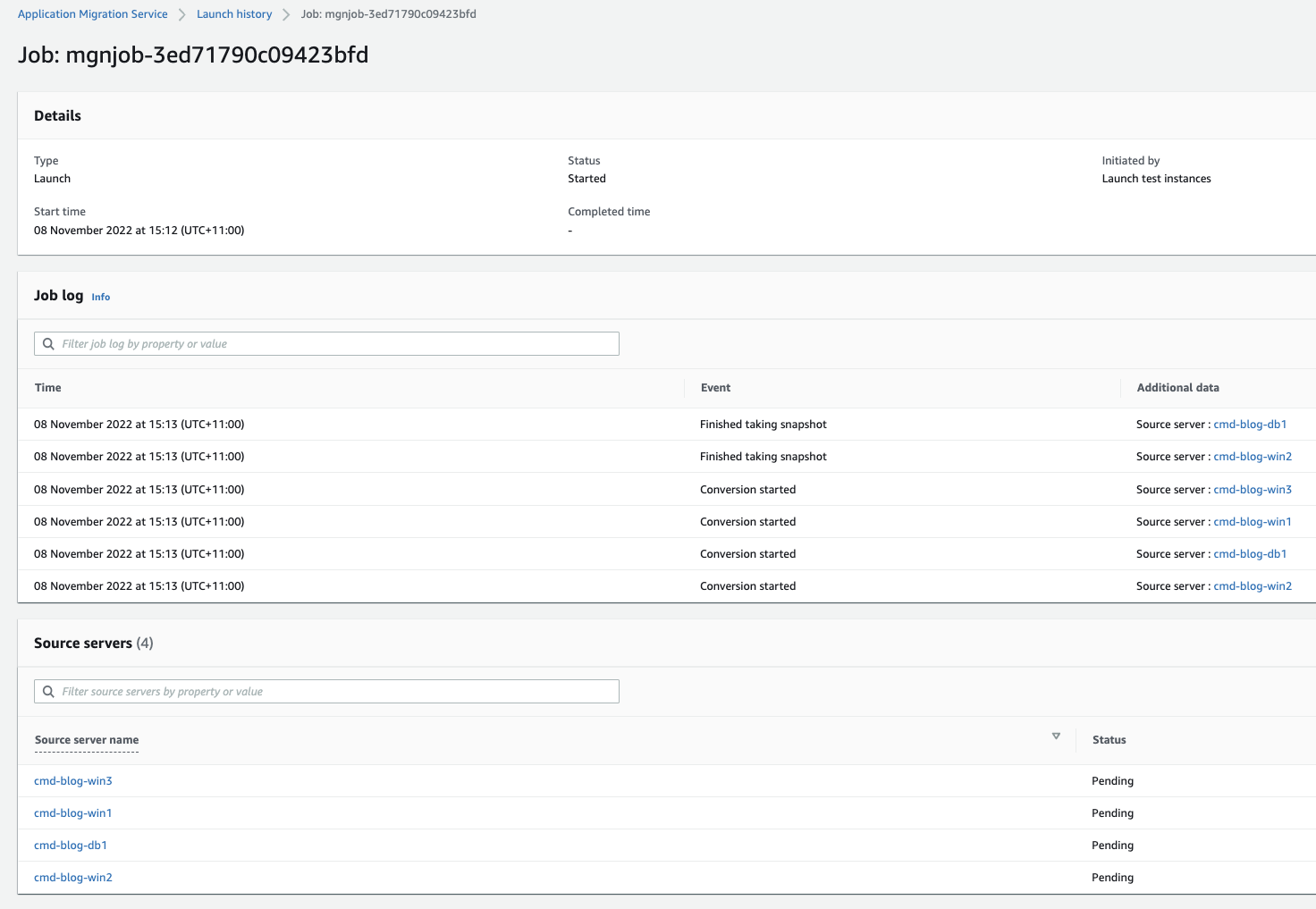Click the Additional data column header
The image size is (1316, 909).
click(1178, 388)
